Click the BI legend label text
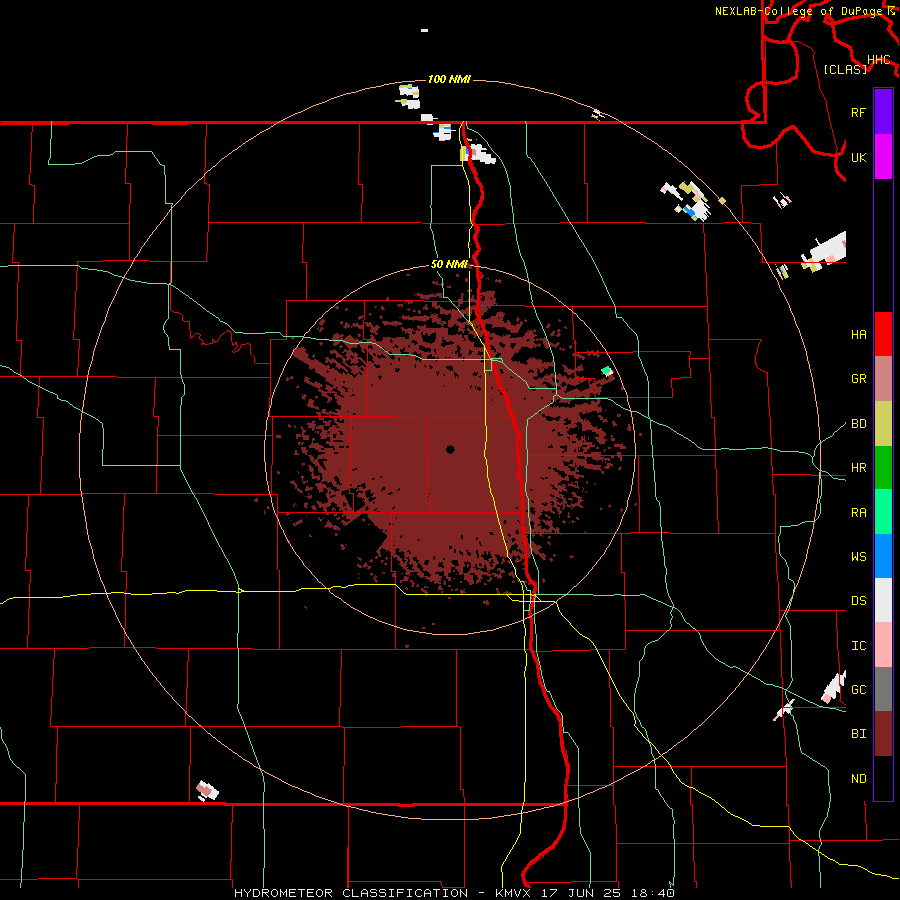 858,734
